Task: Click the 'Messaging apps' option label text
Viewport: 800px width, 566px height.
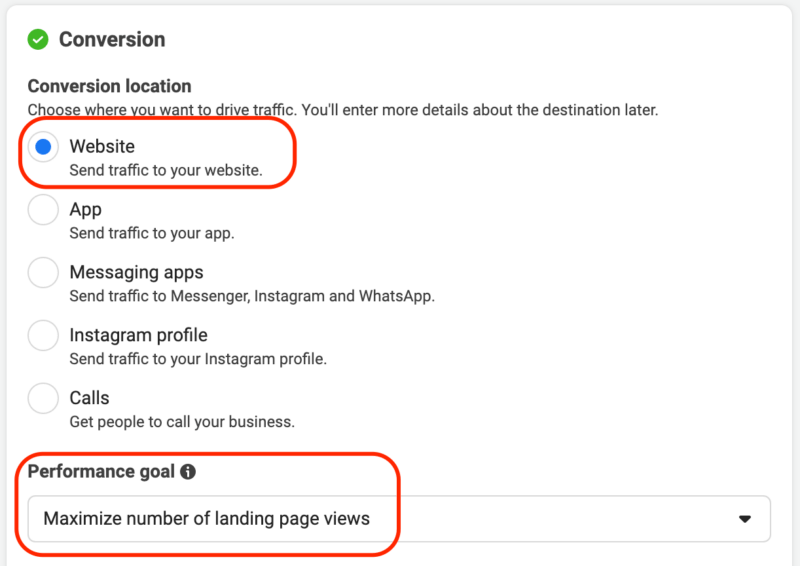Action: (x=136, y=272)
